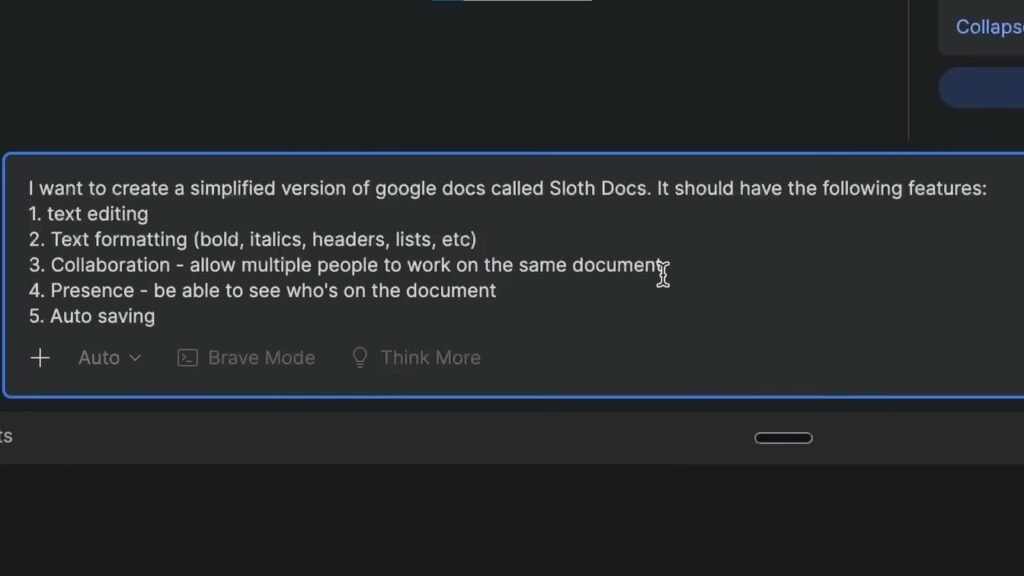Viewport: 1024px width, 576px height.
Task: Click the vertical divider beside the right panel
Action: click(x=908, y=70)
